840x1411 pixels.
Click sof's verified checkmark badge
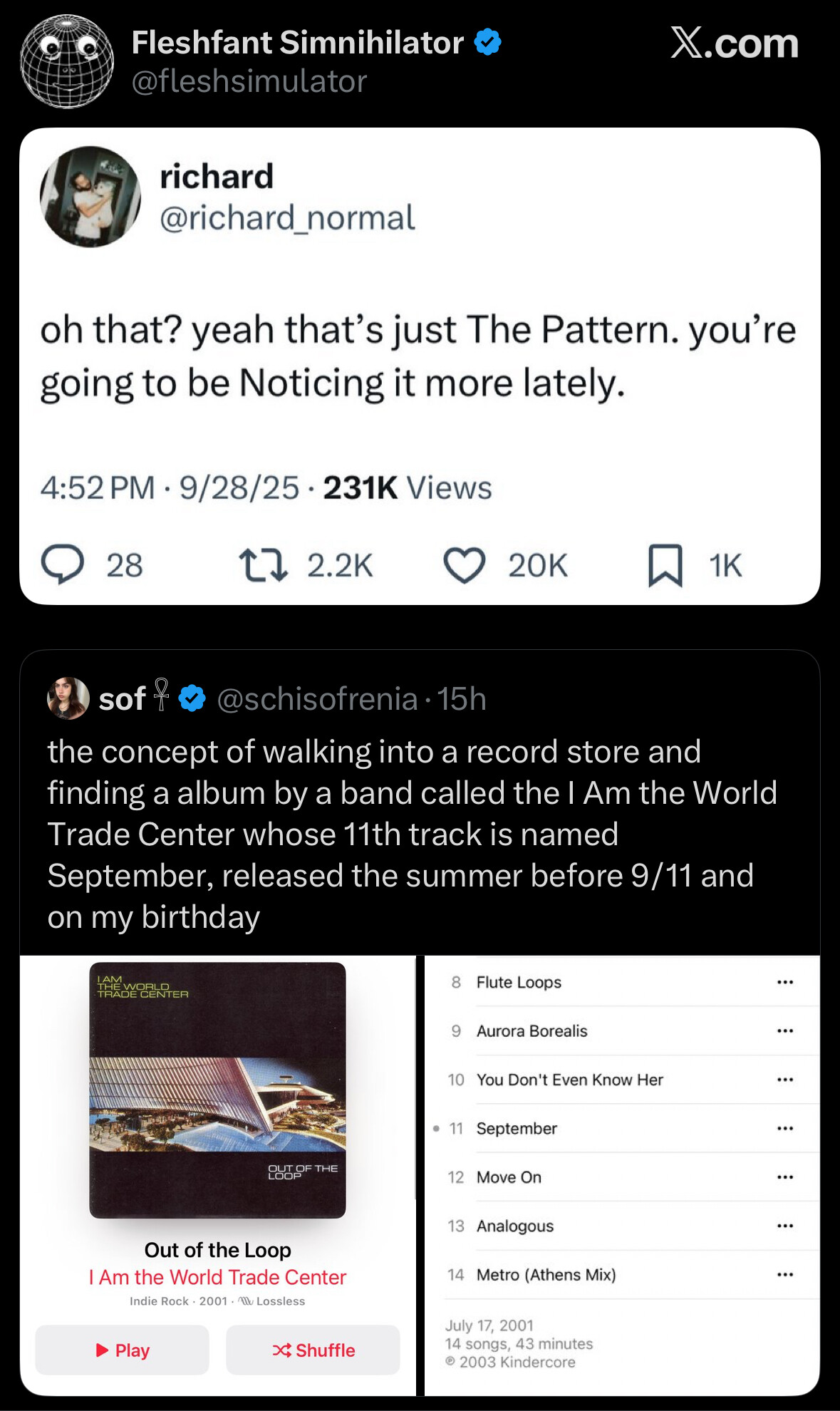coord(192,698)
